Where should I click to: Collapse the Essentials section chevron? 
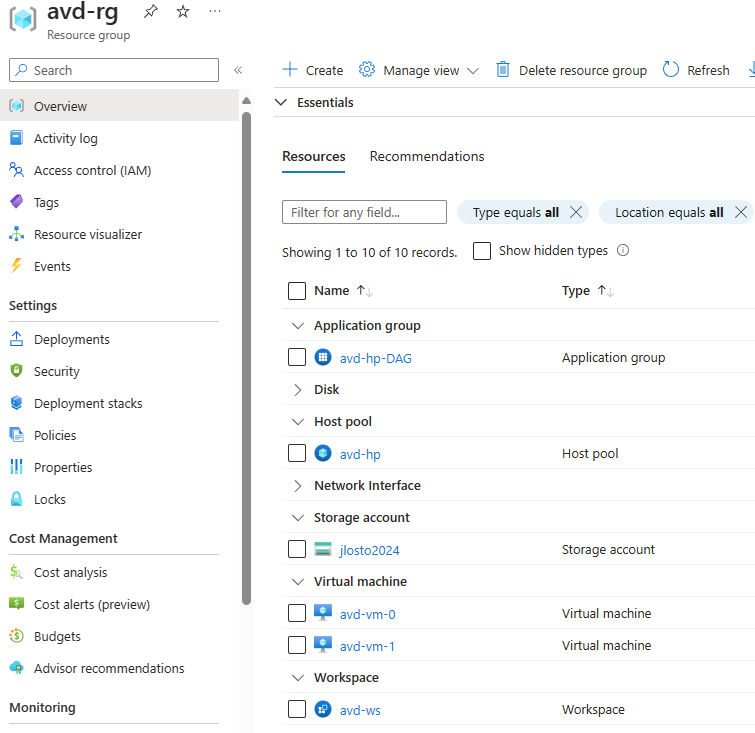click(281, 102)
